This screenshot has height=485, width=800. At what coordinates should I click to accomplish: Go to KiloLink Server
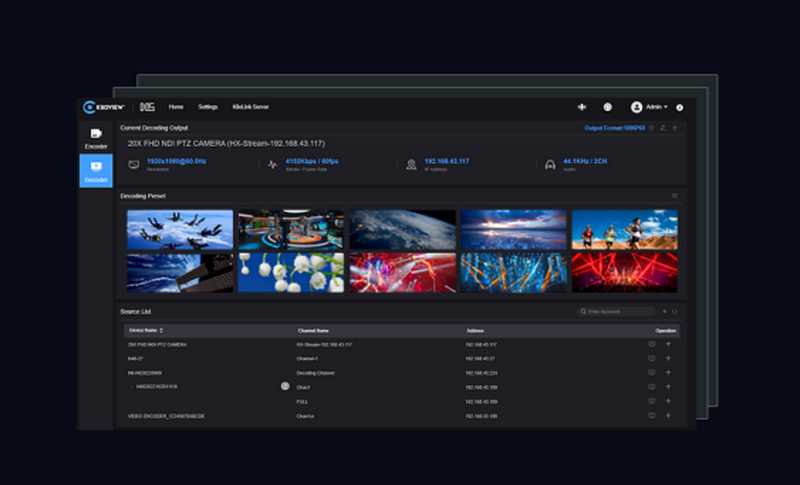[x=250, y=107]
